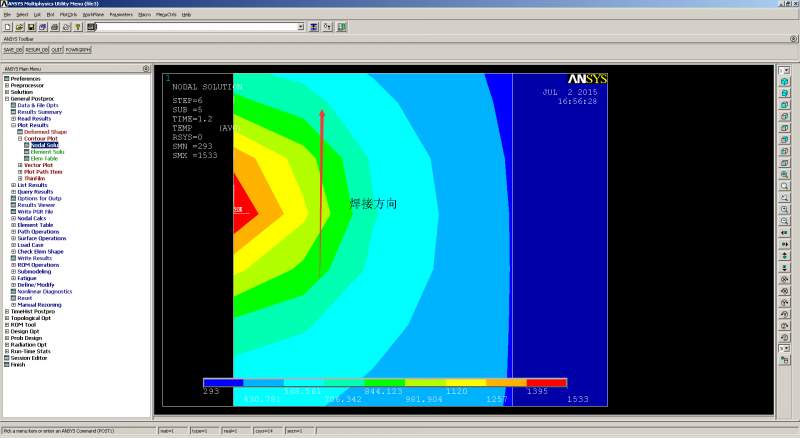Collapse the ANSYS Toolbar panel icon
800x438 pixels.
click(793, 39)
